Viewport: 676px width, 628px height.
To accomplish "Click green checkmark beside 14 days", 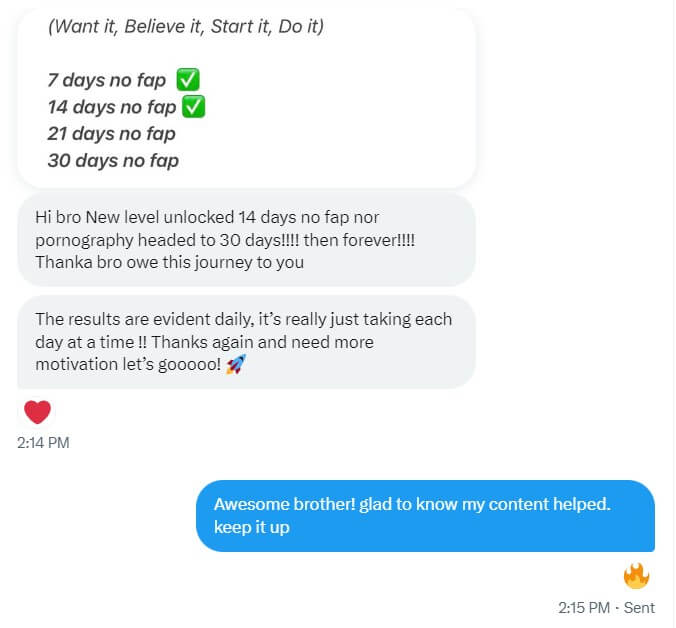I will [x=194, y=107].
